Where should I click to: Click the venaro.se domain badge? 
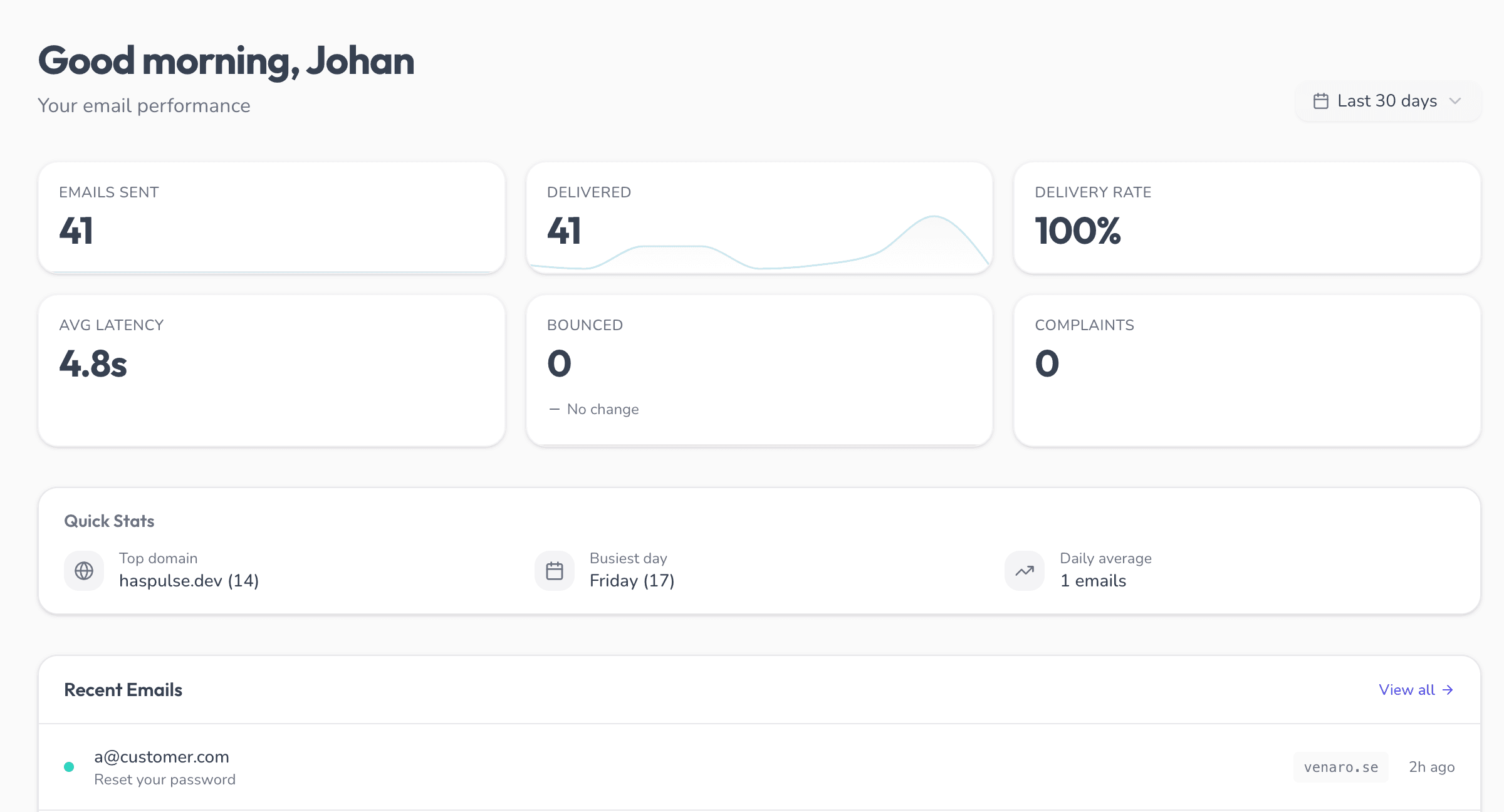click(x=1340, y=766)
